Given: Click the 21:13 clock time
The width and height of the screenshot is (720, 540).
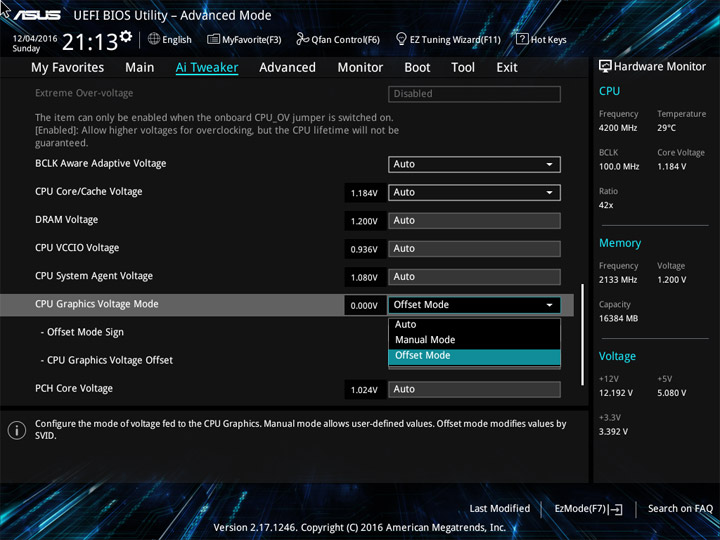Looking at the screenshot, I should point(90,42).
